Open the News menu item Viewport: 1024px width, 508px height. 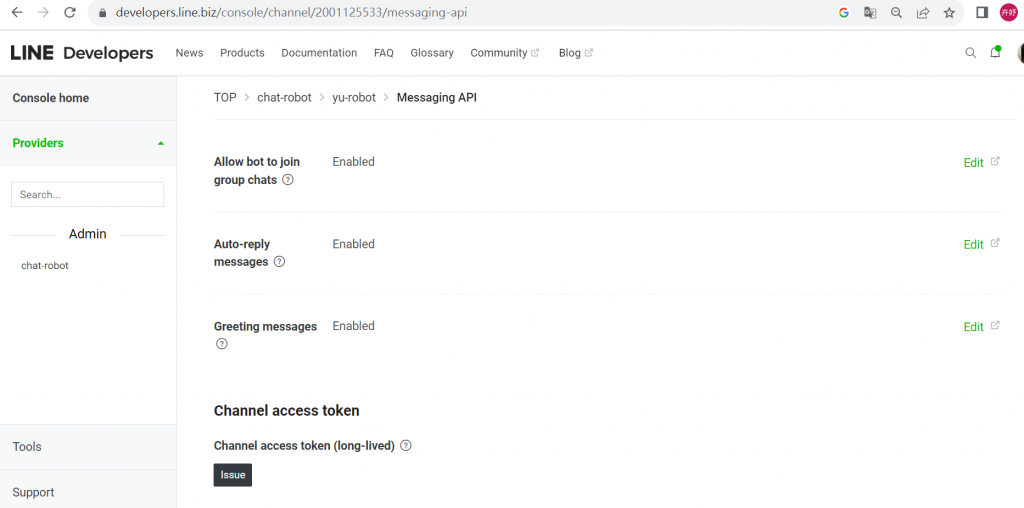click(x=189, y=53)
